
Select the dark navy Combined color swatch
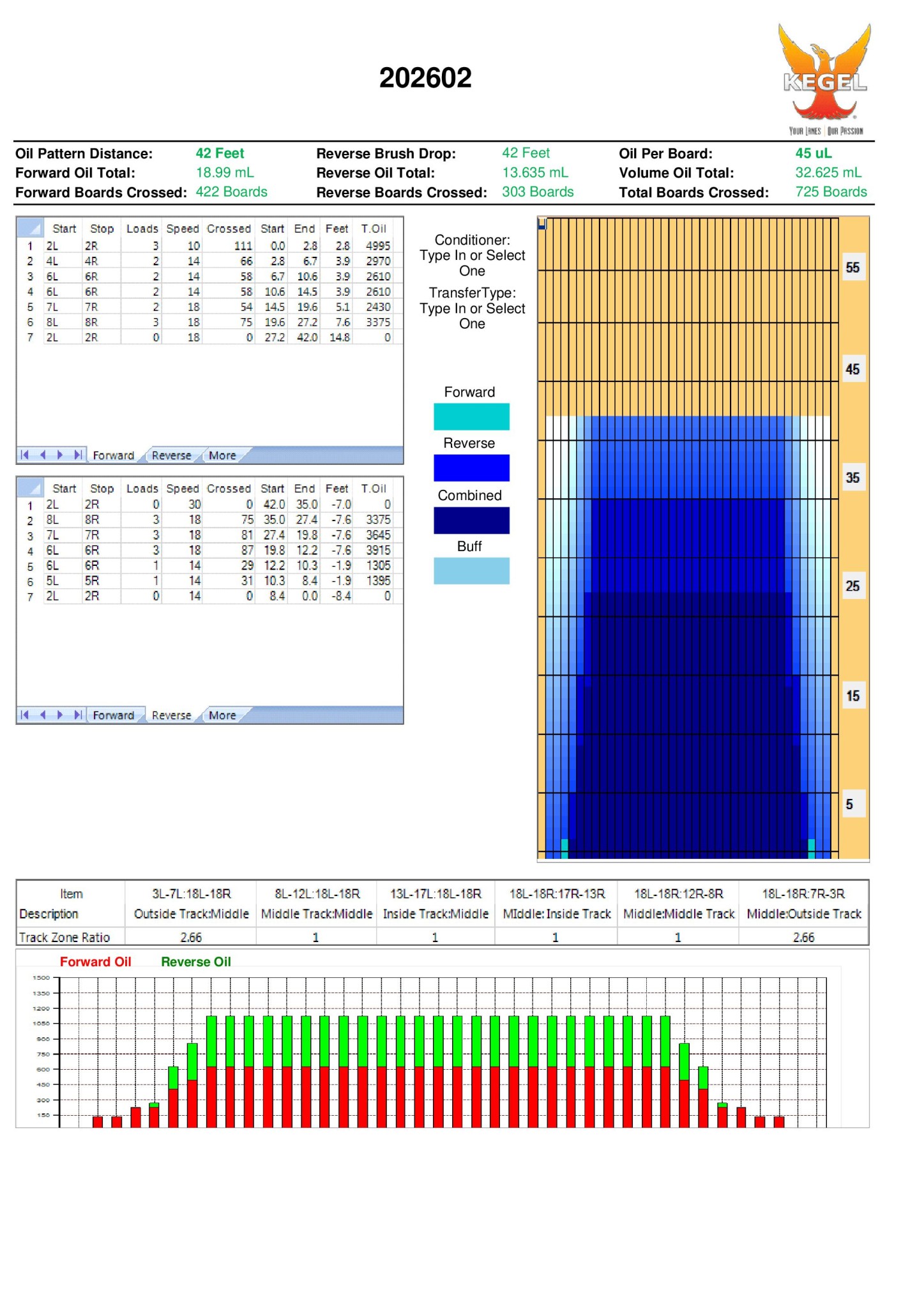click(471, 520)
